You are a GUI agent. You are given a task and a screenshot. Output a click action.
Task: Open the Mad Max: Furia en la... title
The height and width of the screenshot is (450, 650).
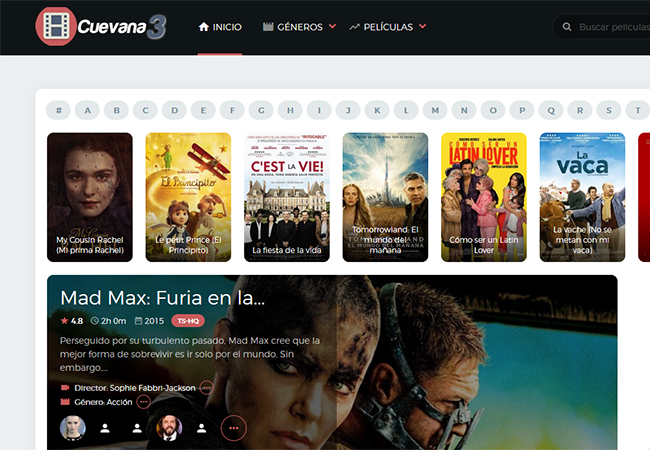point(162,298)
